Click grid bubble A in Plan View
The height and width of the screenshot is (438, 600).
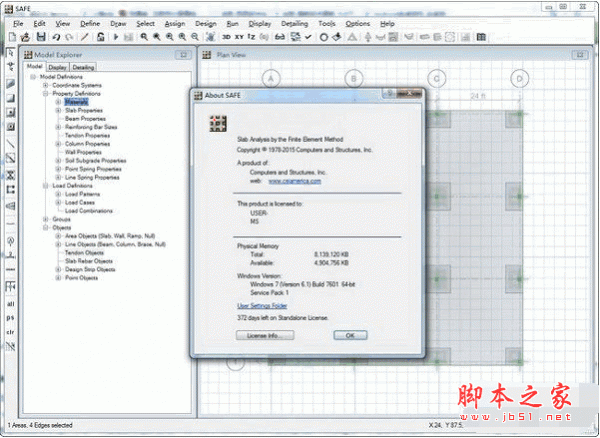(271, 79)
